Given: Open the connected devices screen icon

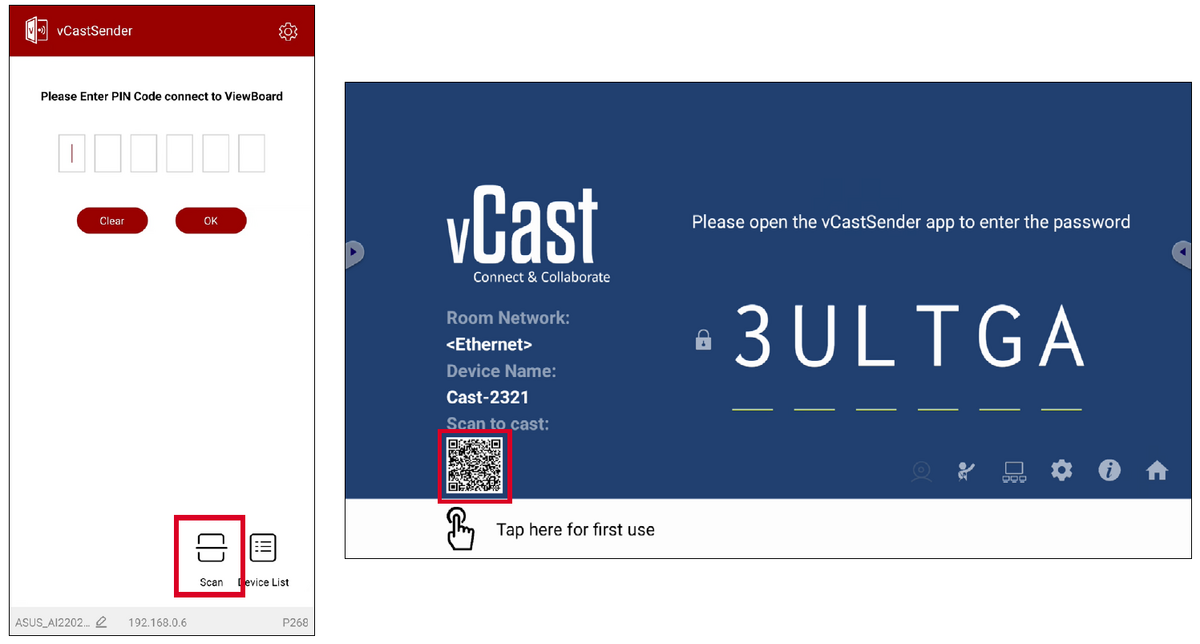Looking at the screenshot, I should coord(1014,472).
